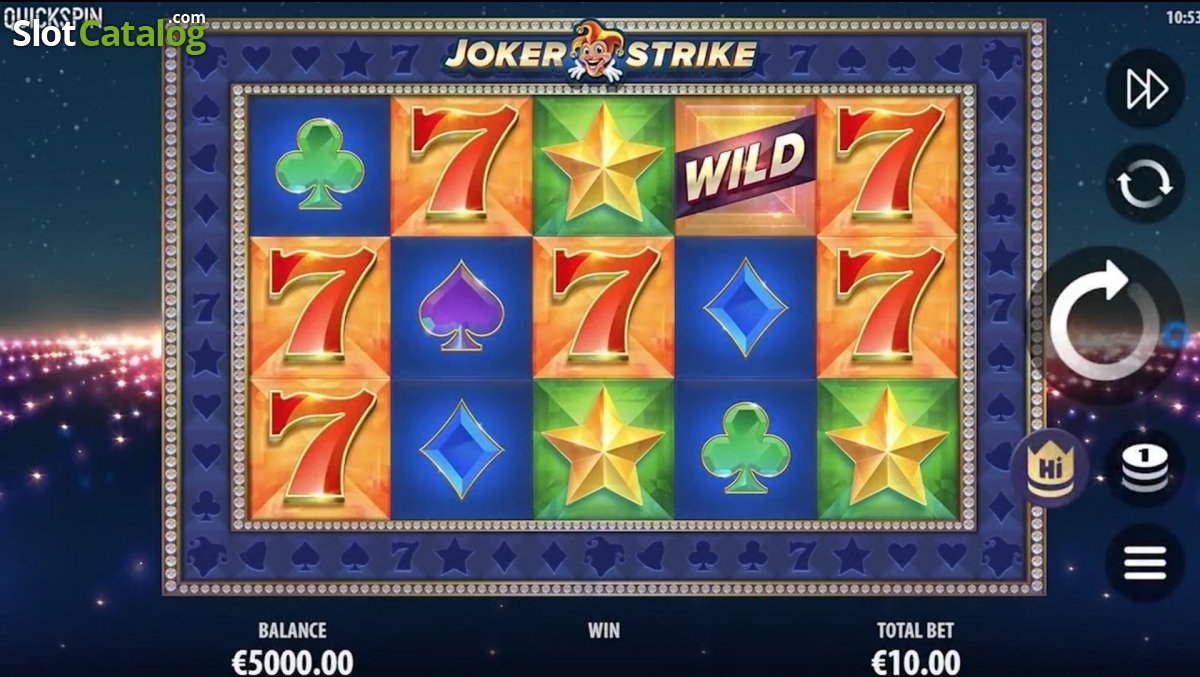
Task: Open the coin stack bet settings
Action: pos(1145,468)
